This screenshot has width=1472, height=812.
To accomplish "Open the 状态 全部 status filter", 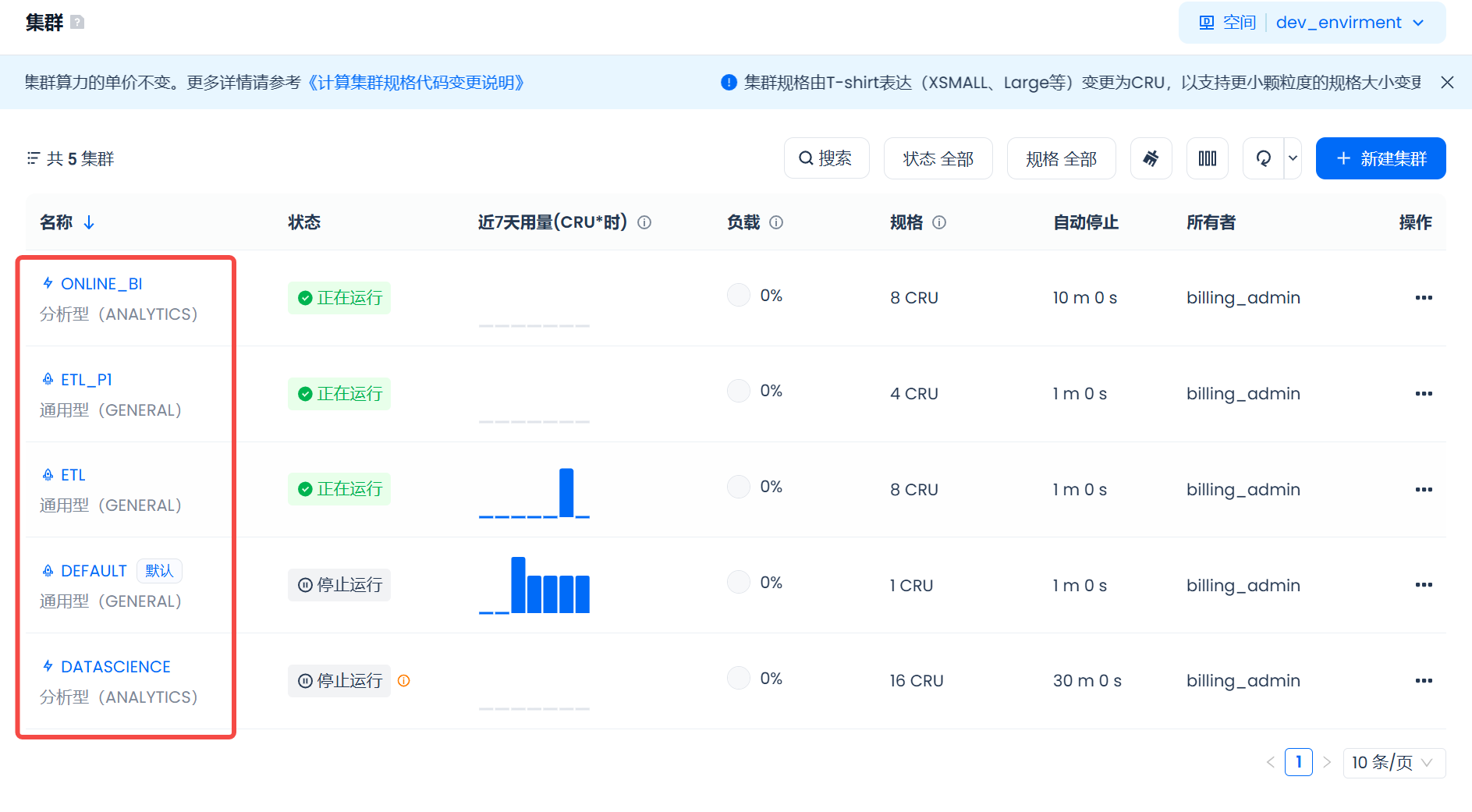I will [x=938, y=158].
